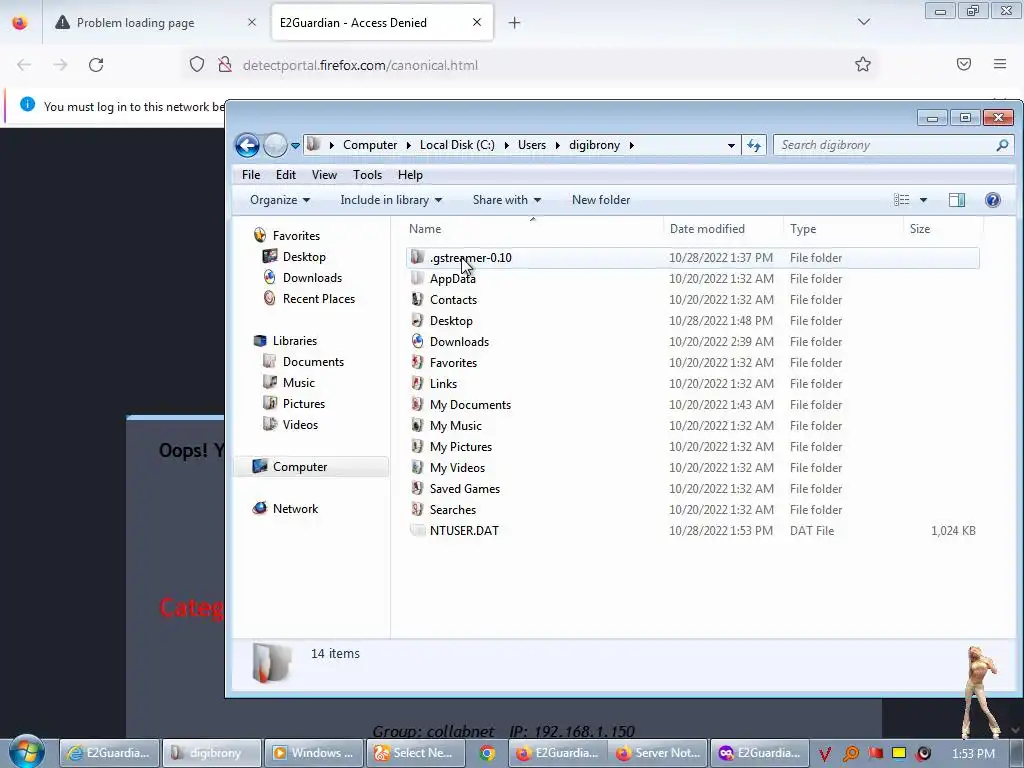Run search using the magnifier icon
This screenshot has width=1024, height=768.
(x=1002, y=145)
